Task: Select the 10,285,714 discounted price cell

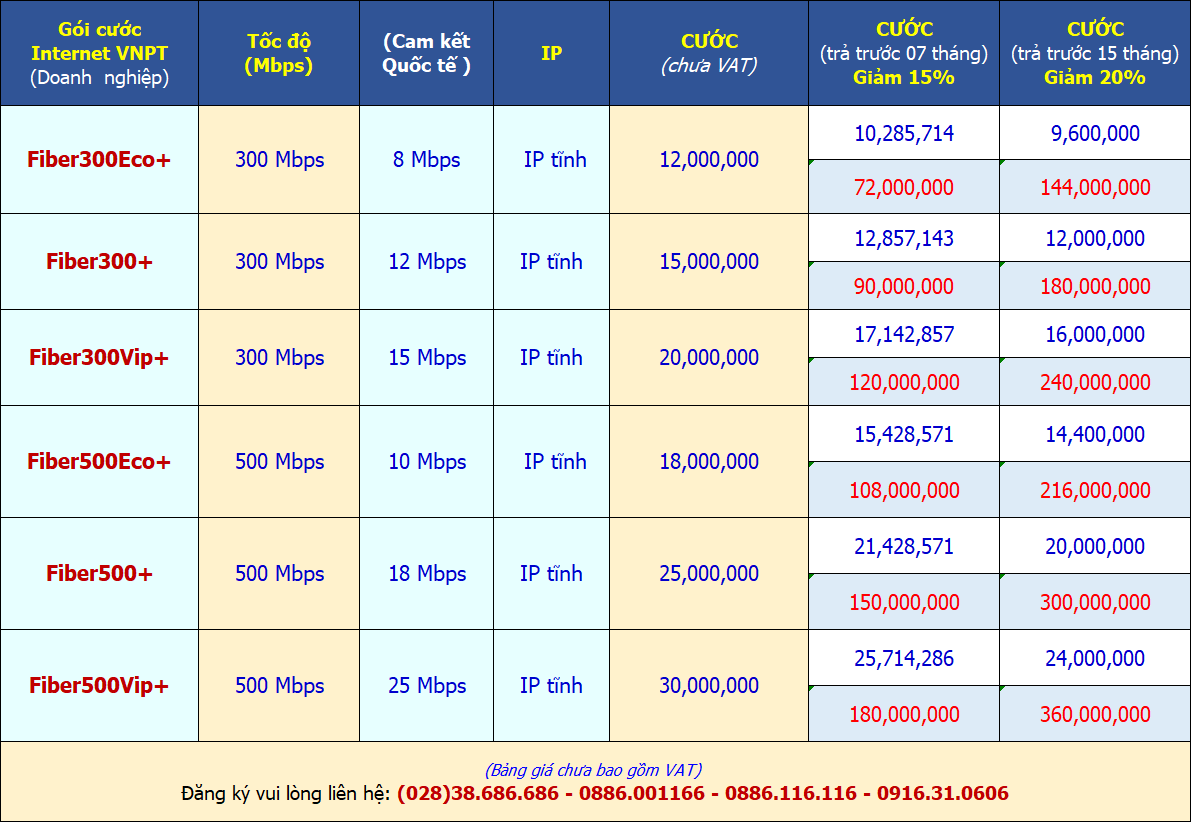Action: 904,133
